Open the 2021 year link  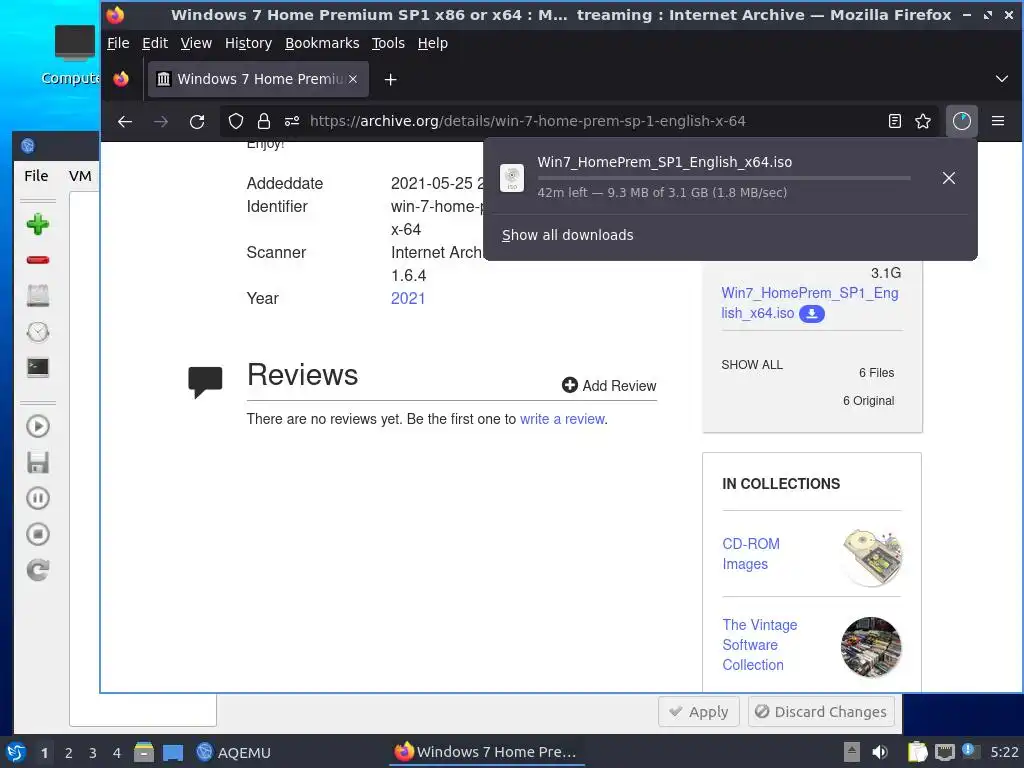(x=408, y=298)
